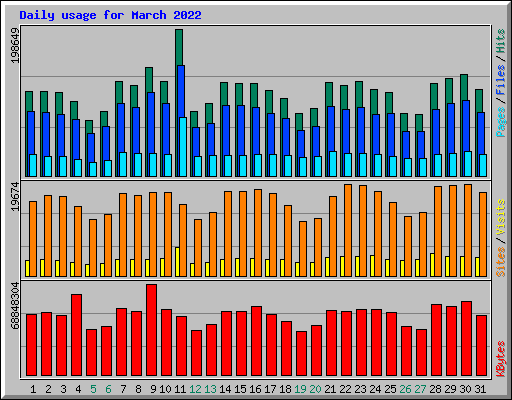Click the 'KBytes' legend label
512x400 pixels.
(501, 359)
